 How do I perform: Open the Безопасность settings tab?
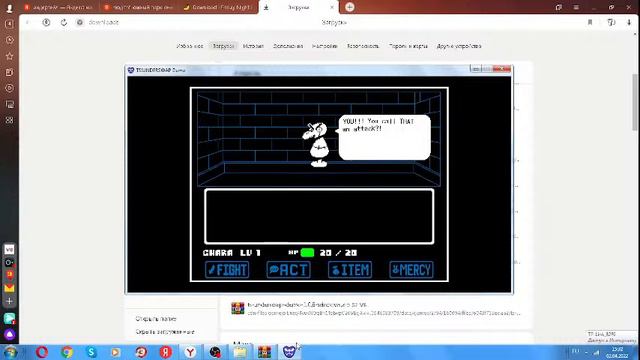[363, 46]
